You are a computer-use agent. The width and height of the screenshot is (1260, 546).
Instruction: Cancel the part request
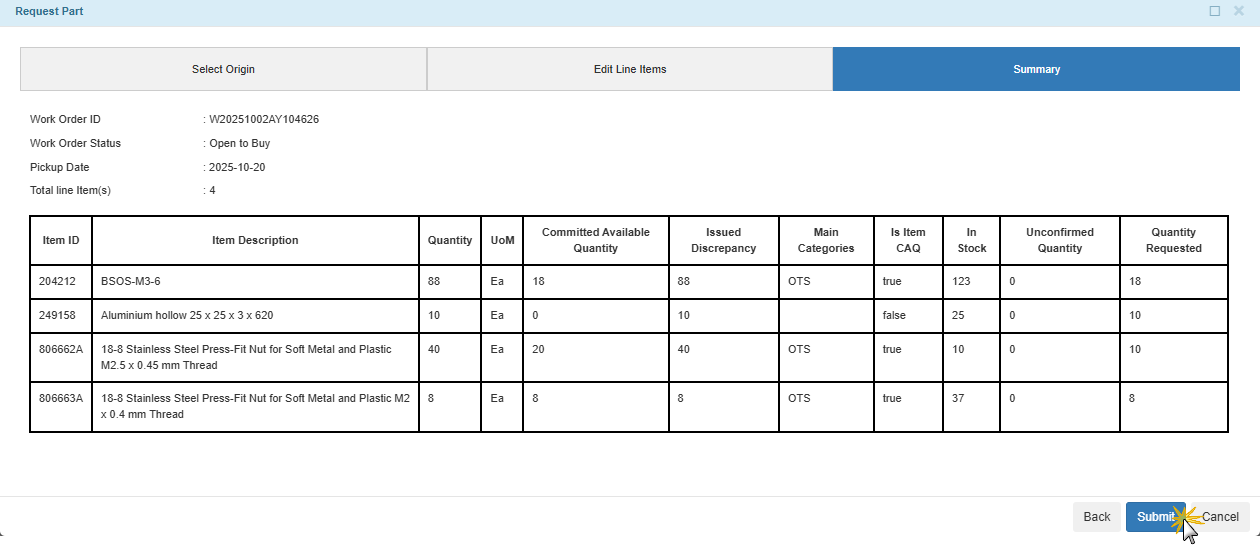click(1220, 517)
